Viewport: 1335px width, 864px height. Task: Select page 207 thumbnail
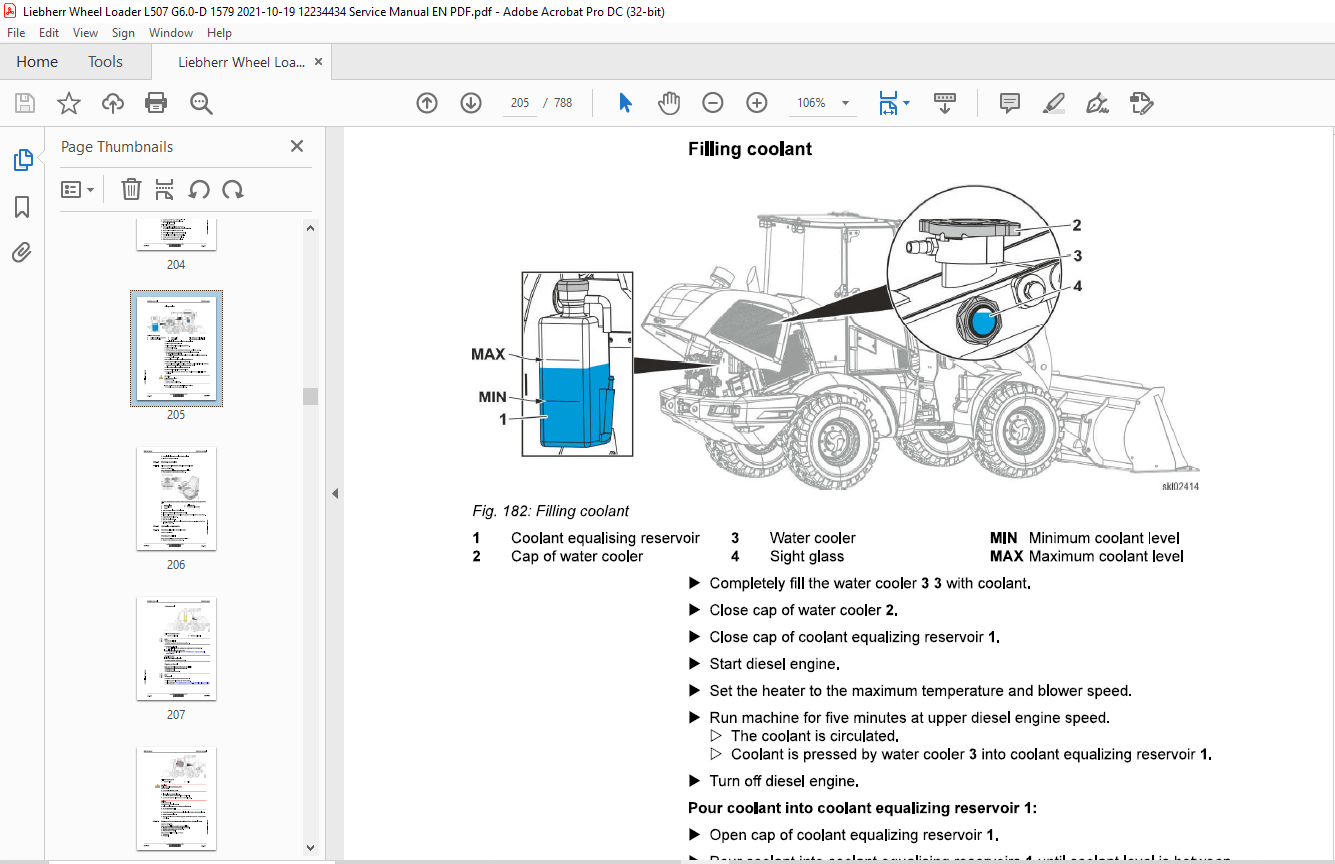[176, 648]
